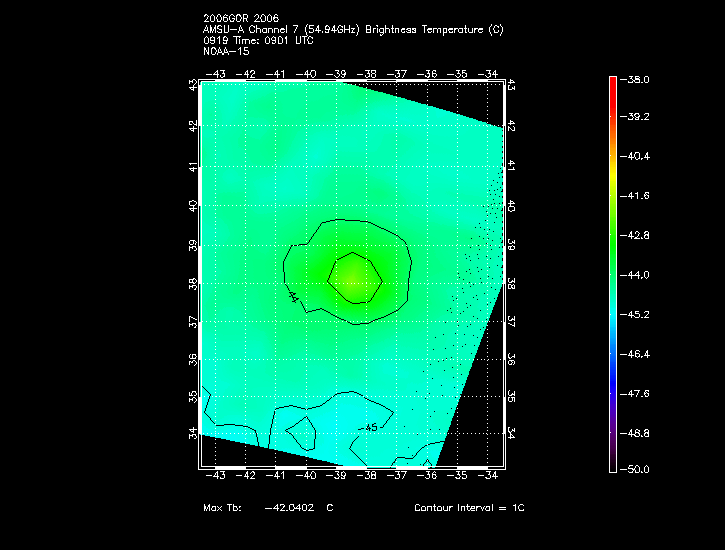
Task: Click the NOAA-15 satellite label
Action: (x=226, y=51)
